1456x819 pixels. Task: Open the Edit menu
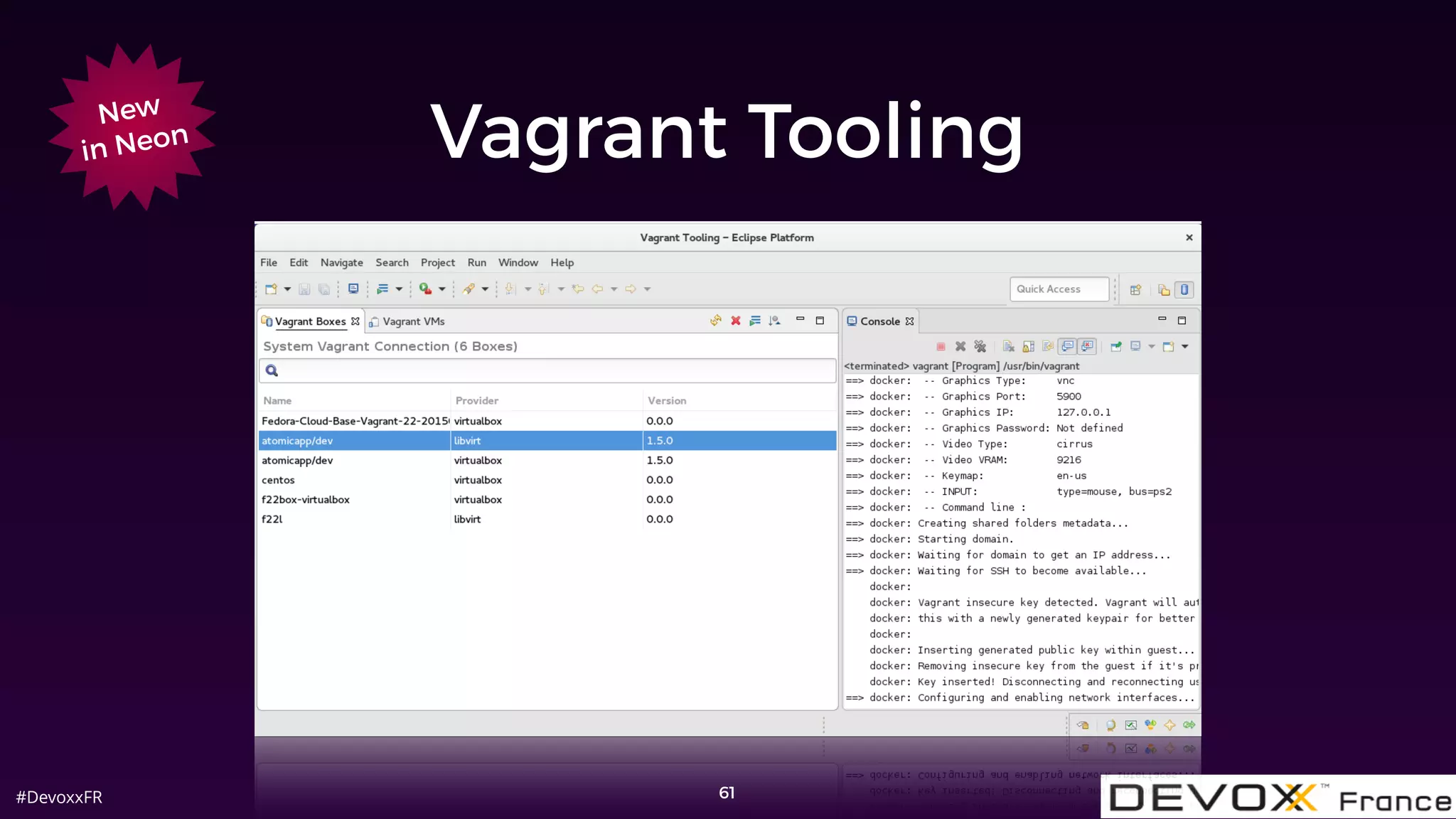pyautogui.click(x=299, y=262)
